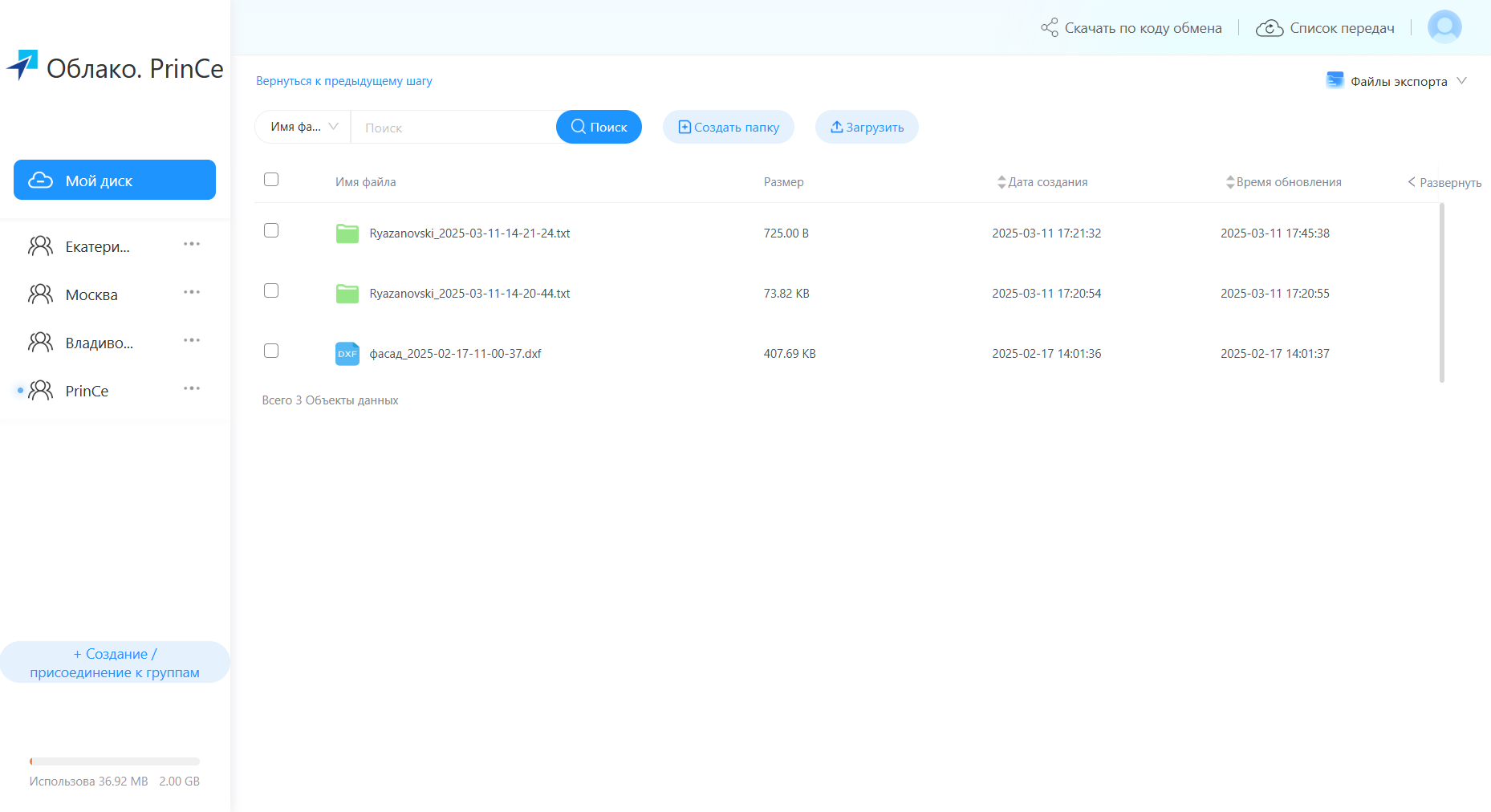Open the DXF file icon фасад
Image resolution: width=1491 pixels, height=812 pixels.
(x=347, y=354)
